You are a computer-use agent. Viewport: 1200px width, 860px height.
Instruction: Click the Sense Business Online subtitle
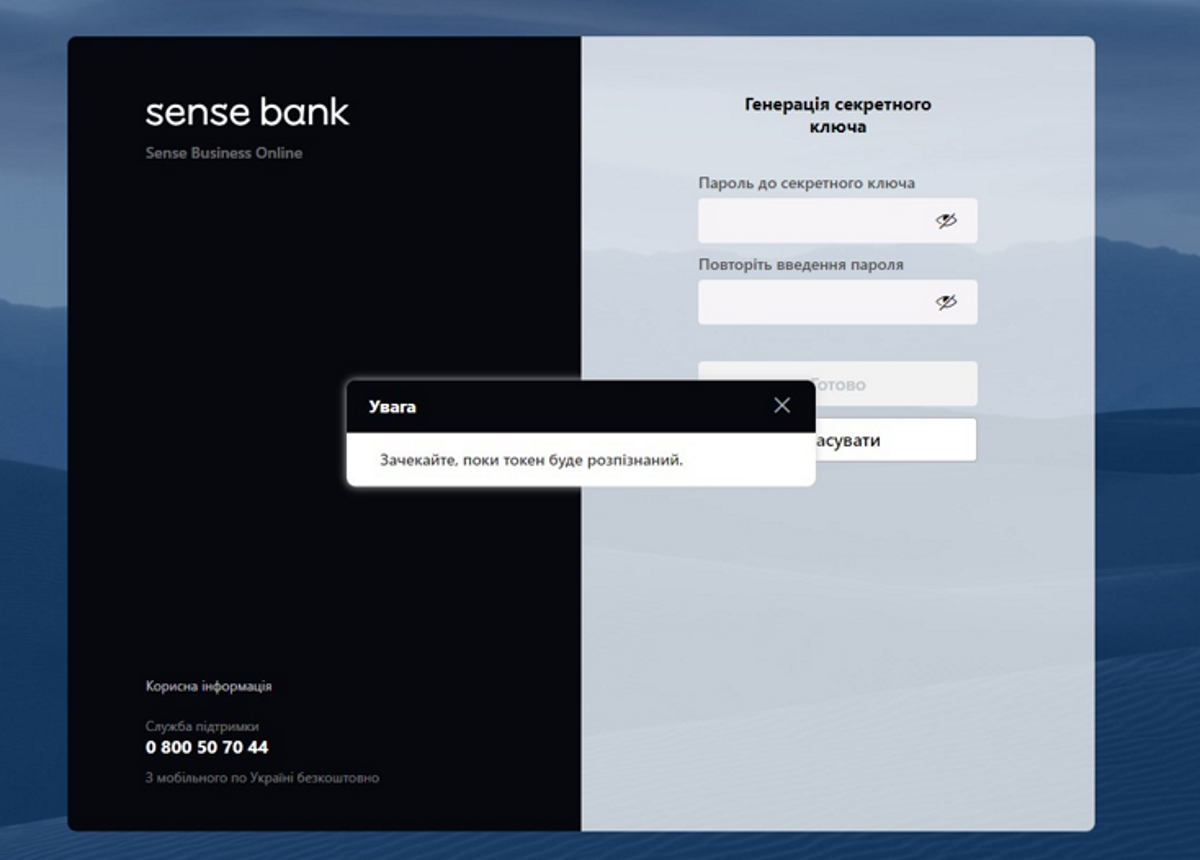[224, 153]
